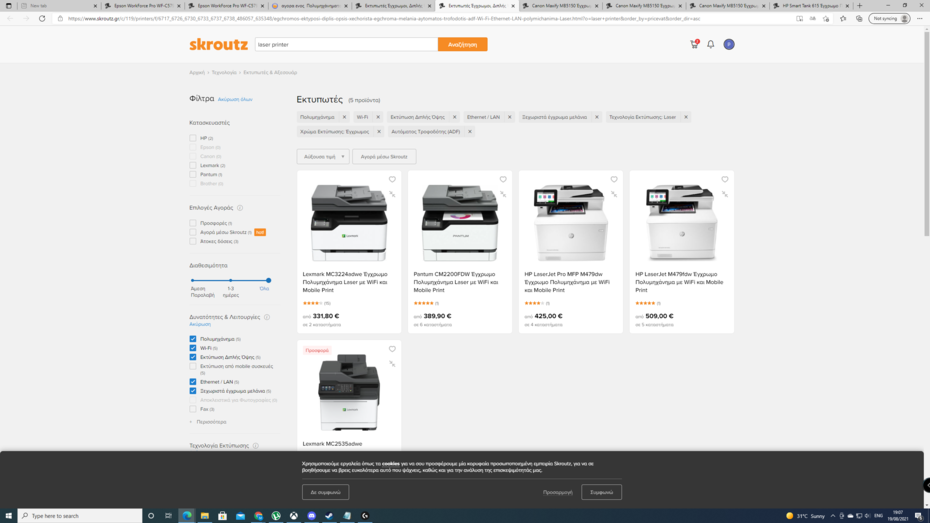This screenshot has width=930, height=523.
Task: Set availability slider to 1-3 ημέρες
Action: (x=231, y=280)
